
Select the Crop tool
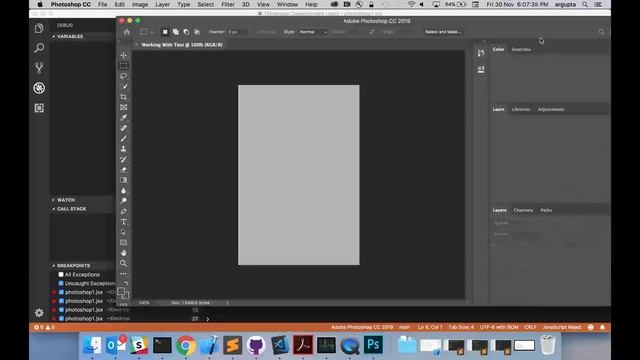click(123, 97)
